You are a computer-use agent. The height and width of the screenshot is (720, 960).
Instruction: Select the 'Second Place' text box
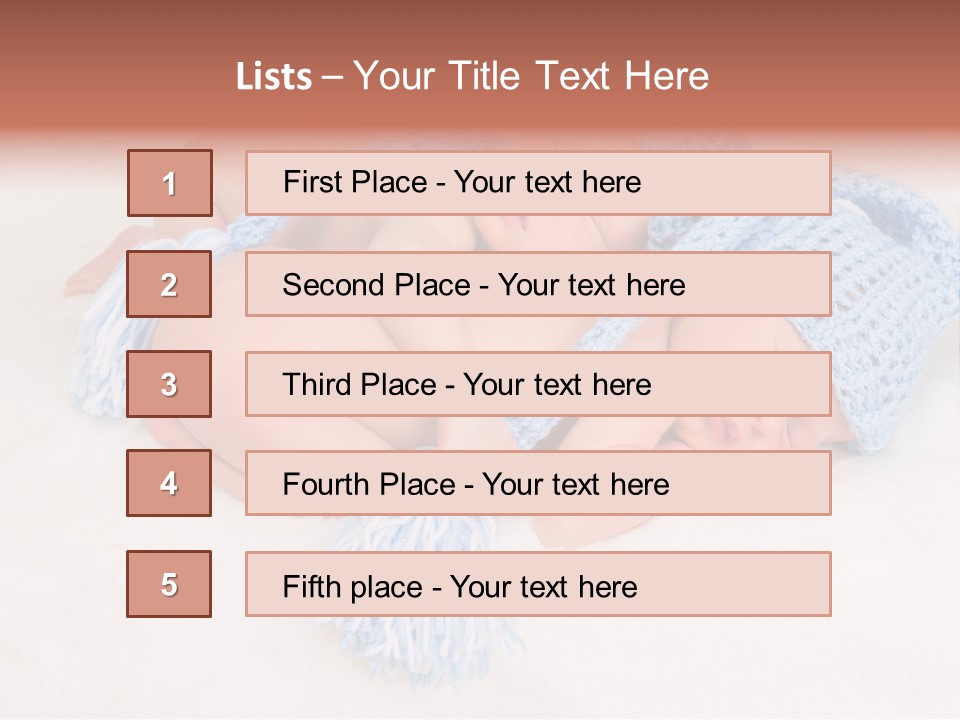[538, 284]
